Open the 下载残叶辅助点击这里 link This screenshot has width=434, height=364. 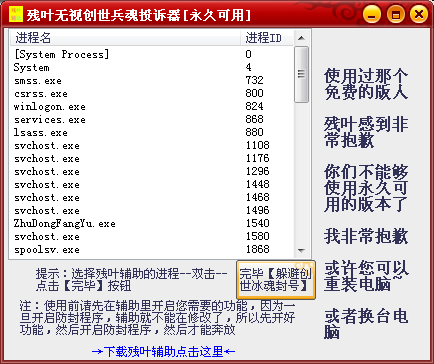click(x=163, y=351)
